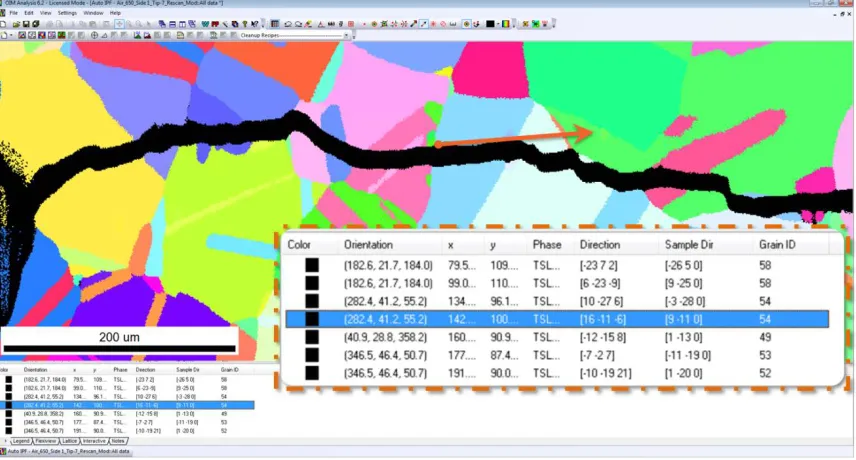
Task: Open the Edit menu
Action: [x=29, y=13]
